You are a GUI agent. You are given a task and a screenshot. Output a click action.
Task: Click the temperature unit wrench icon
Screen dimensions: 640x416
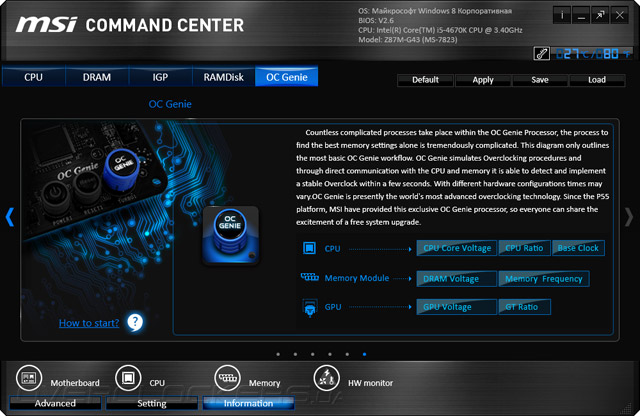click(x=541, y=53)
